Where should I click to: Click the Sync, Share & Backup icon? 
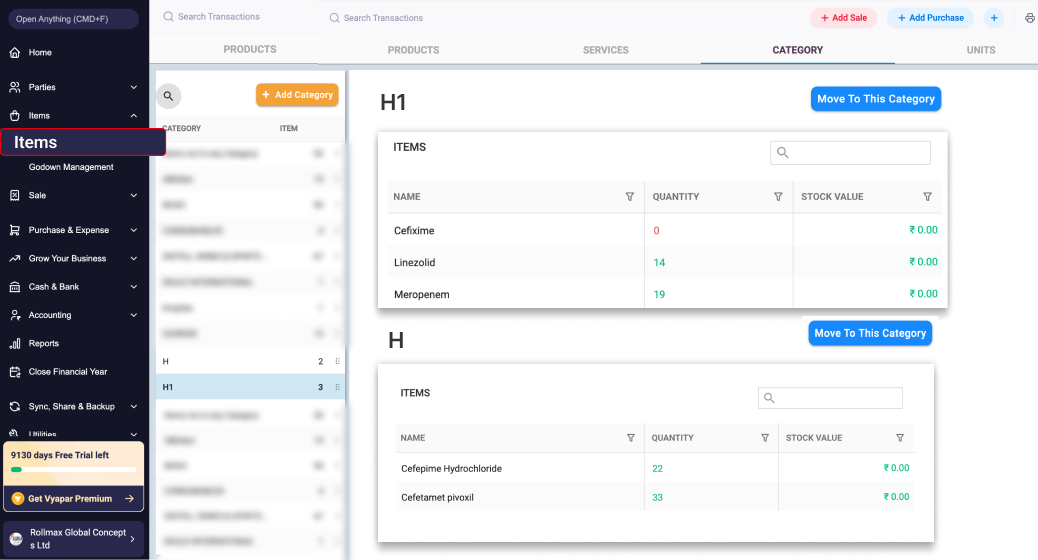tap(15, 406)
